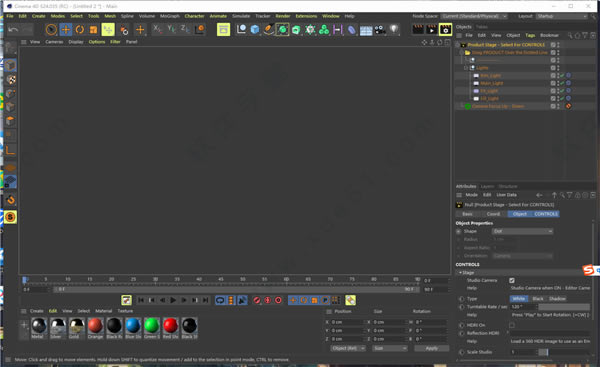This screenshot has height=367, width=600.
Task: Select the Rotate tool in toolbar
Action: click(80, 29)
